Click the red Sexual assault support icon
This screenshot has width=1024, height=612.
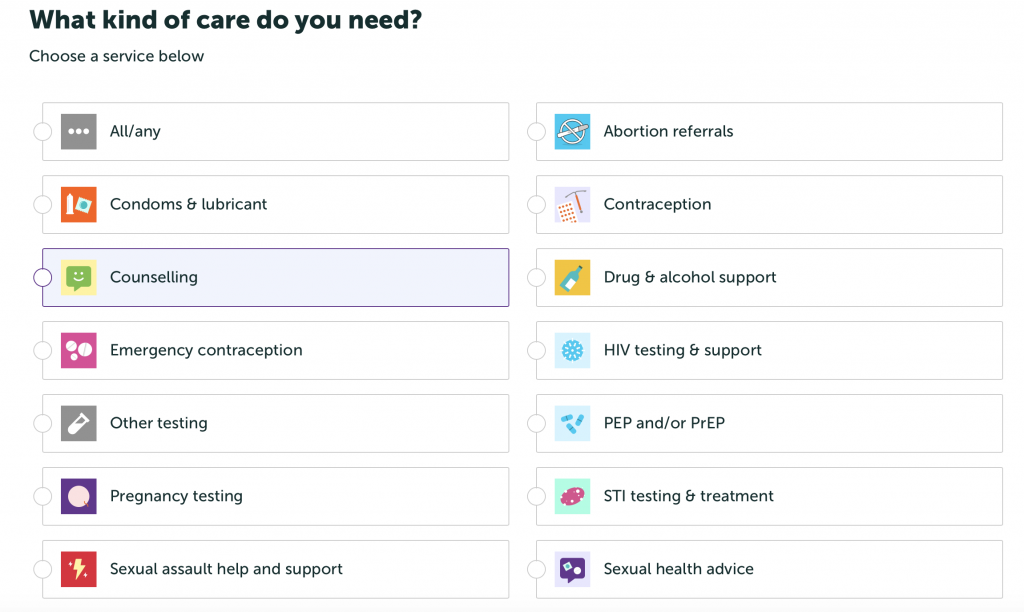click(x=78, y=570)
